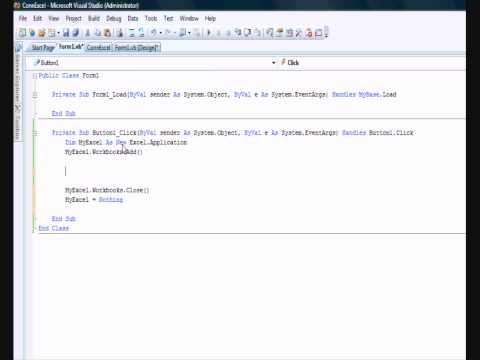
Task: Click the Paste clipboard icon
Action: point(107,33)
